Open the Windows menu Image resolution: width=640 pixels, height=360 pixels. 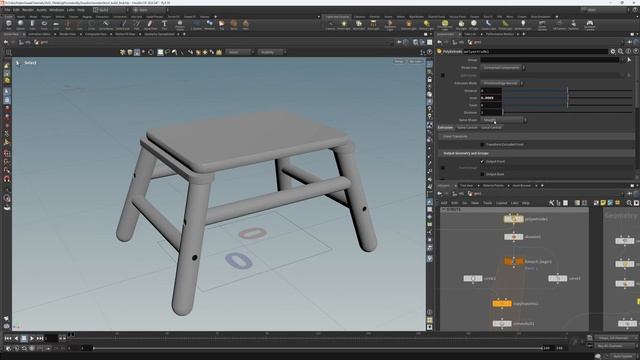56,10
